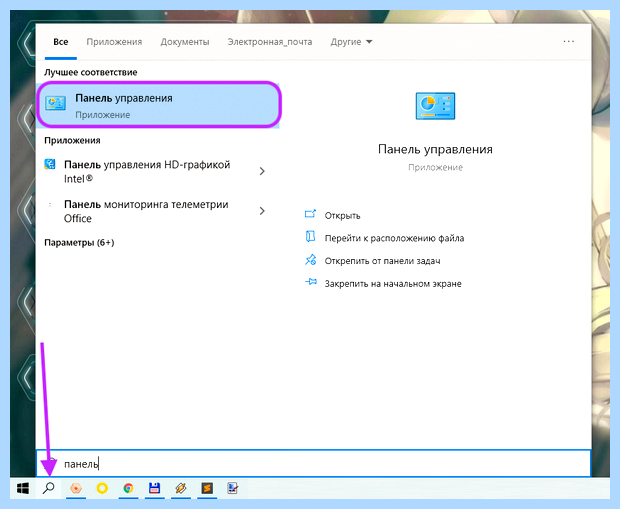Open the last taskbar app icon
Screen dimensions: 620x509
tap(233, 488)
